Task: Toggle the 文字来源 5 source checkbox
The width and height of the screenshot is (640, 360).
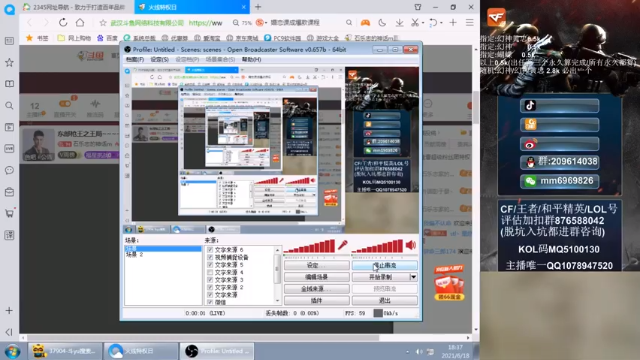Action: click(x=210, y=264)
